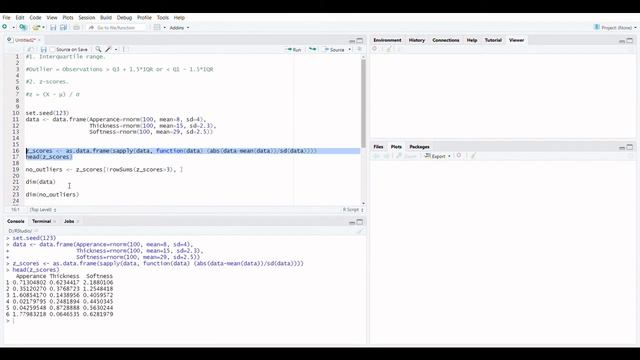This screenshot has width=640, height=360.
Task: Click the Zoom button in Plots pane
Action: coord(406,156)
